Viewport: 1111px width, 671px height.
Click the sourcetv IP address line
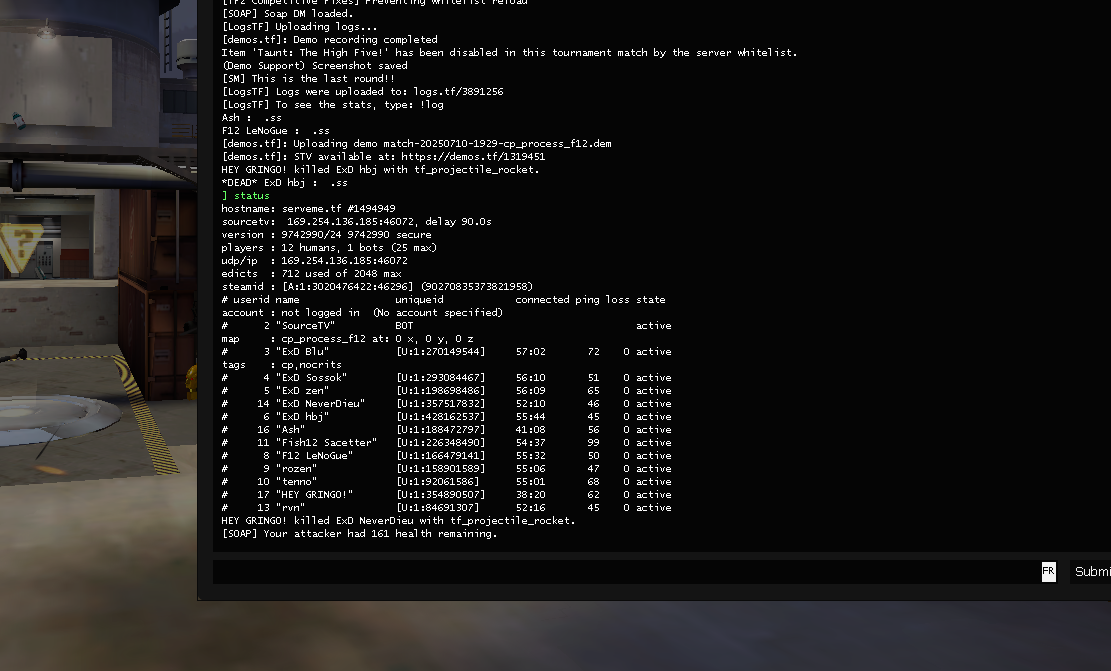(356, 222)
